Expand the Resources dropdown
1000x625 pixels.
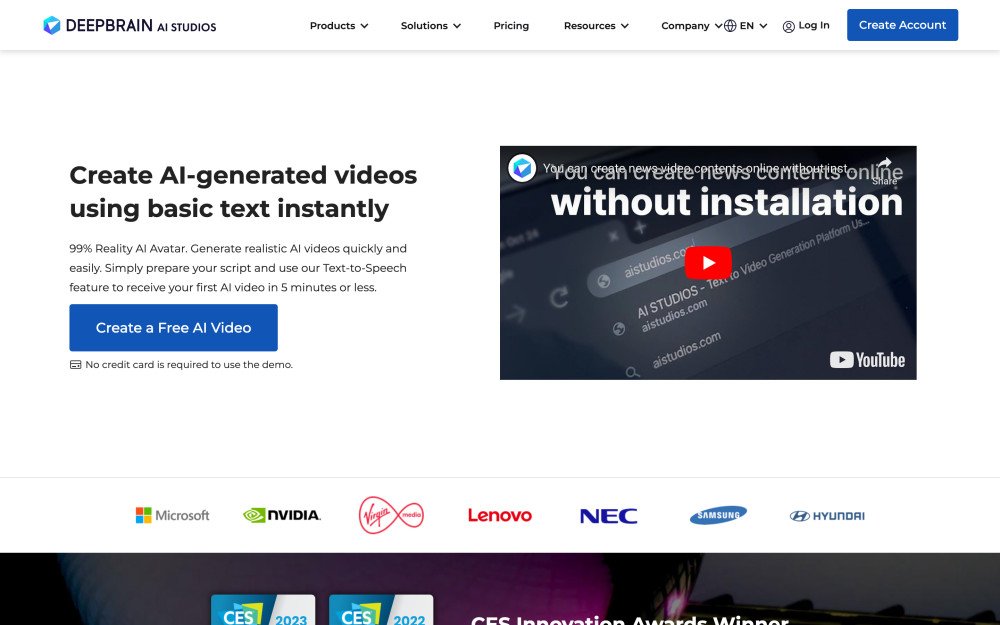coord(596,26)
